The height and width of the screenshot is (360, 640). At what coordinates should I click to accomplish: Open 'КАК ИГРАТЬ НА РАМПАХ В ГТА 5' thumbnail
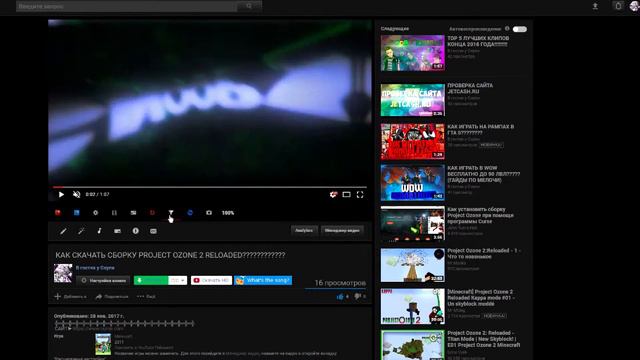(x=413, y=141)
